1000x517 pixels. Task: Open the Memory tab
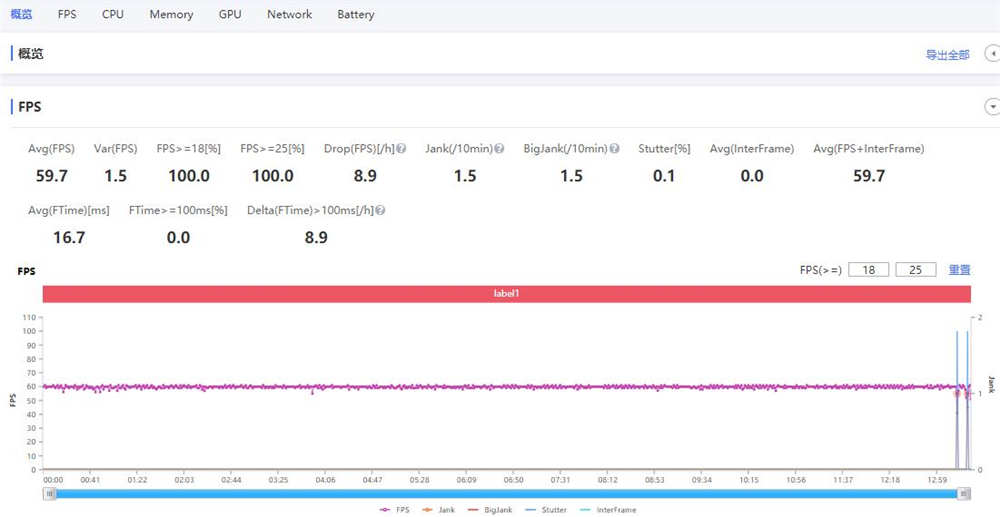[172, 14]
